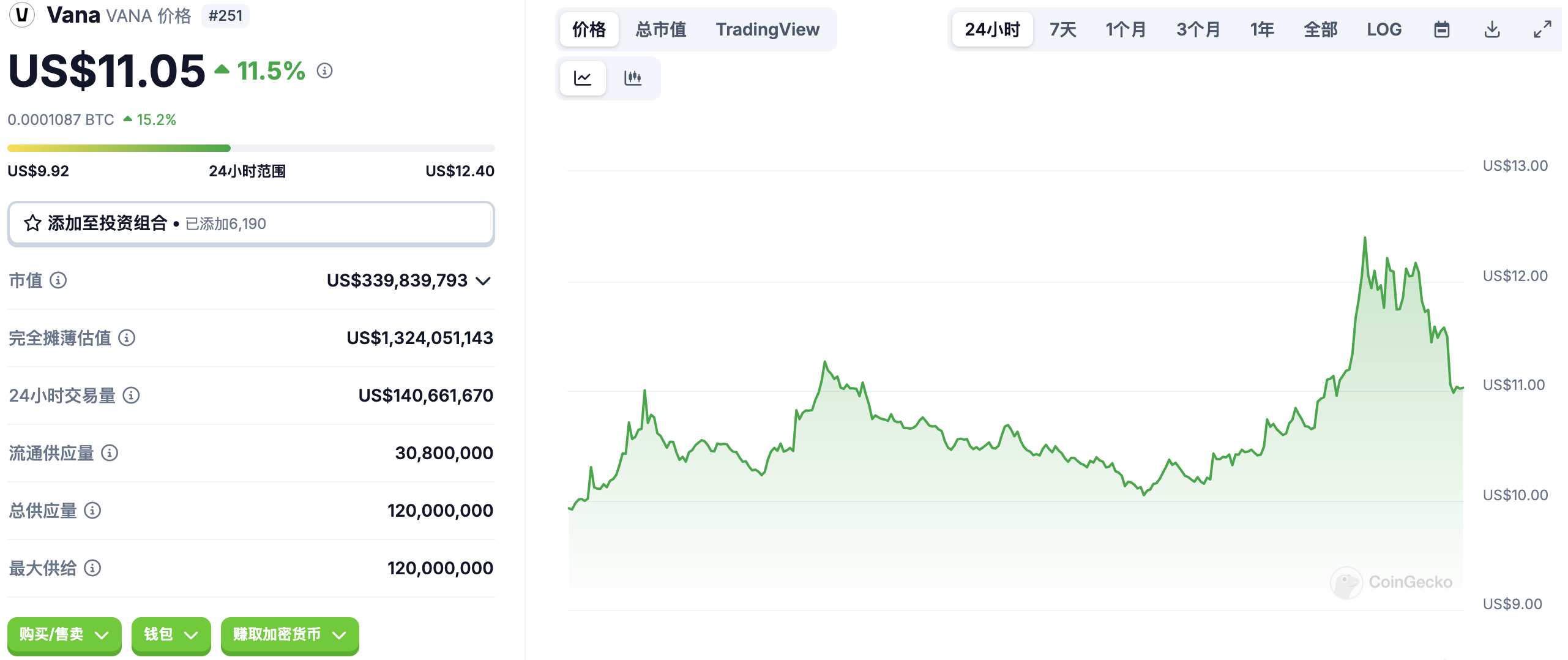Expand chart to fullscreen icon
1568x660 pixels.
[1542, 29]
